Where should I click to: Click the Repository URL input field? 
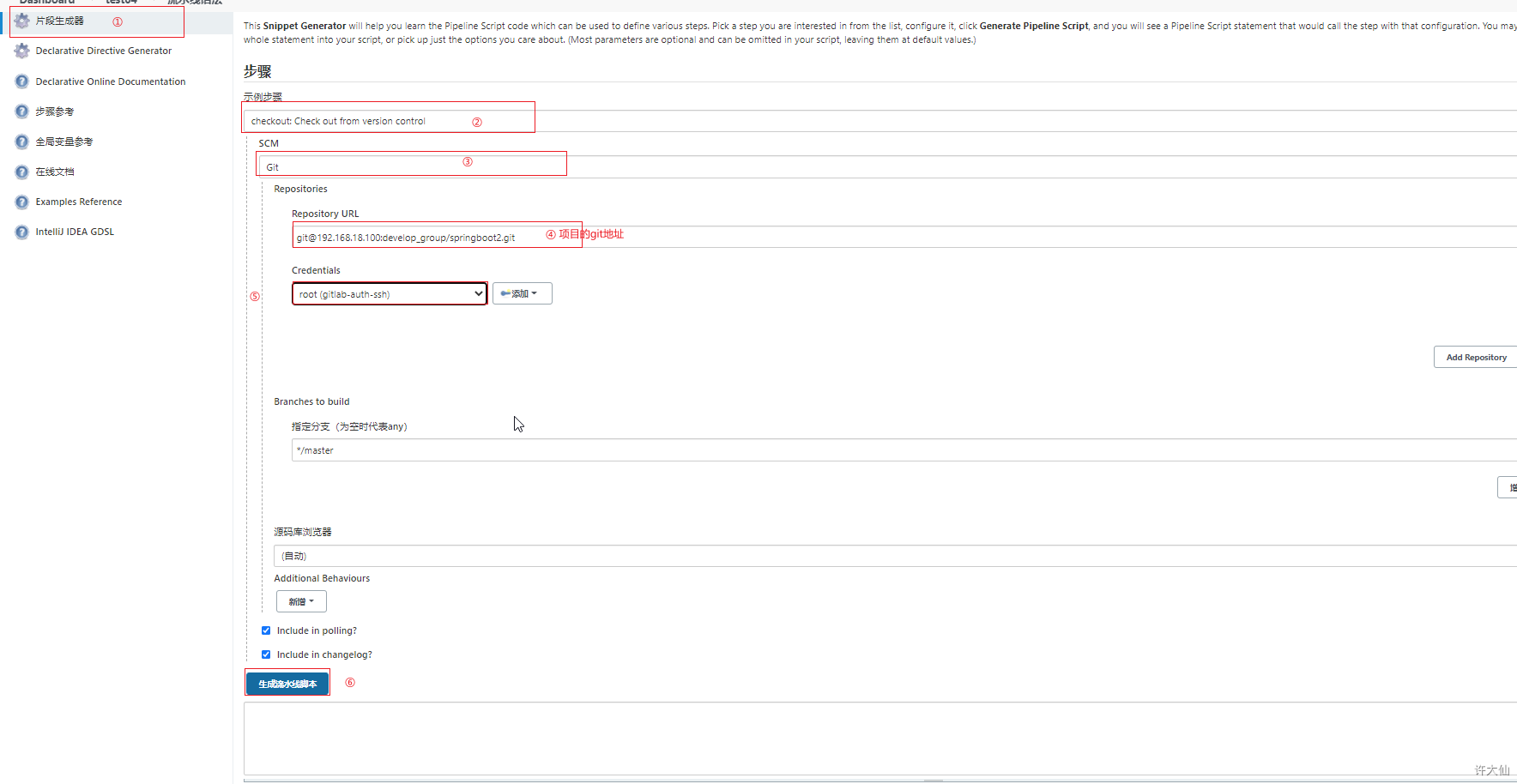tap(904, 238)
